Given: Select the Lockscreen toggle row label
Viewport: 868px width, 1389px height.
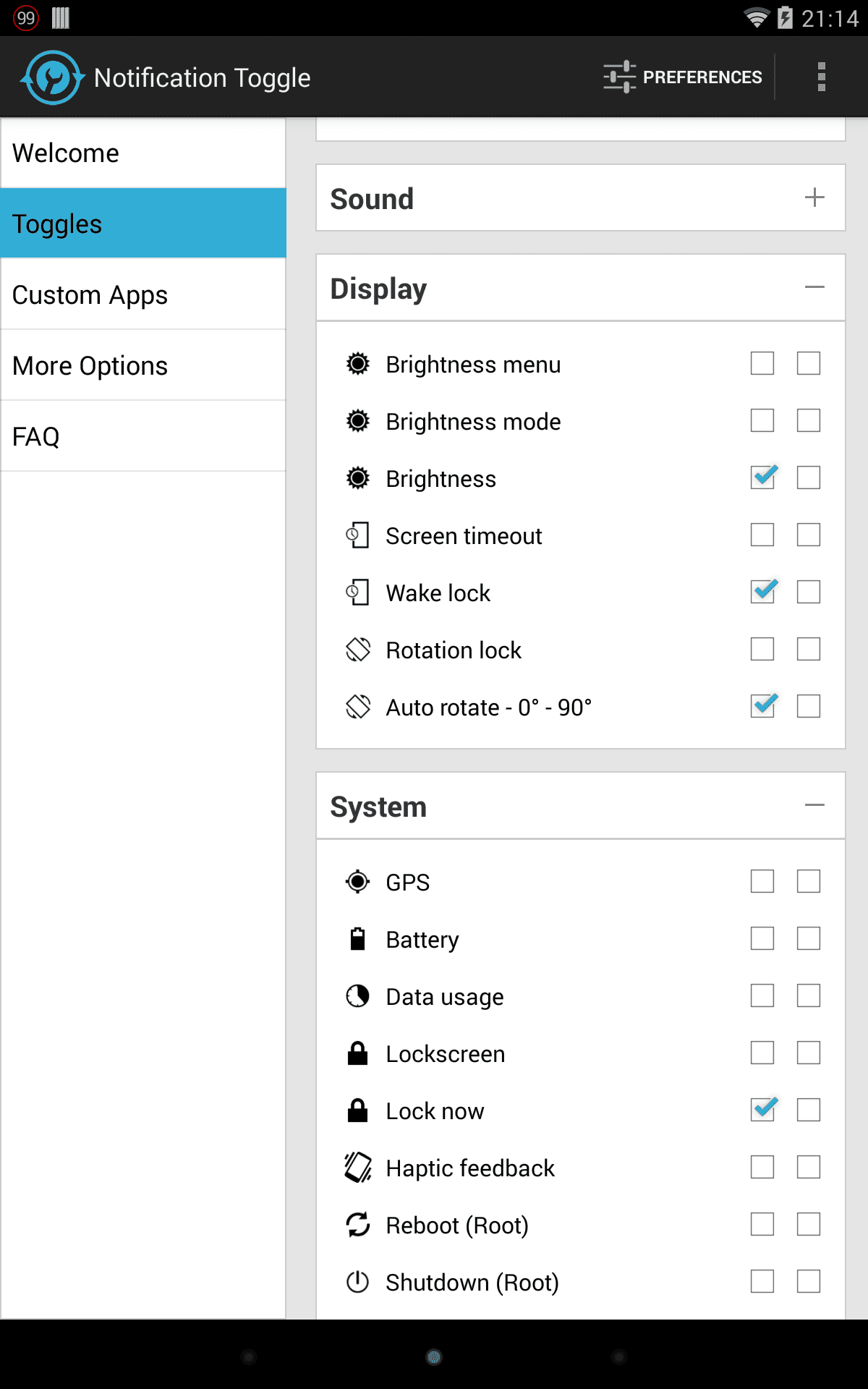Looking at the screenshot, I should click(445, 1054).
